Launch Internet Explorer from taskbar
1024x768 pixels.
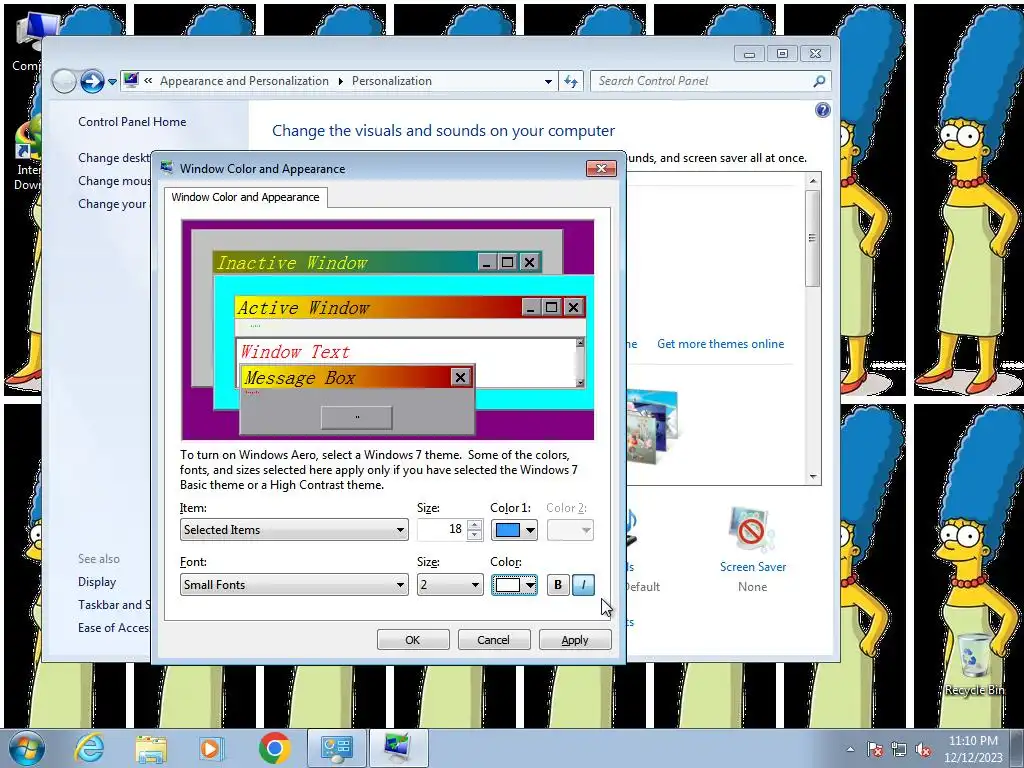pyautogui.click(x=89, y=748)
